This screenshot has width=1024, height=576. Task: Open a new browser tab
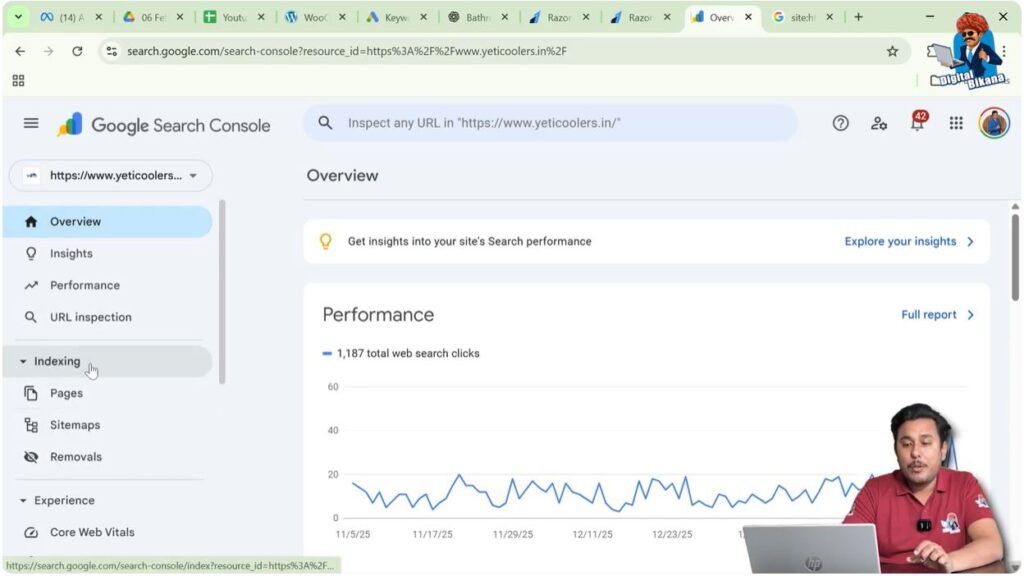(858, 17)
